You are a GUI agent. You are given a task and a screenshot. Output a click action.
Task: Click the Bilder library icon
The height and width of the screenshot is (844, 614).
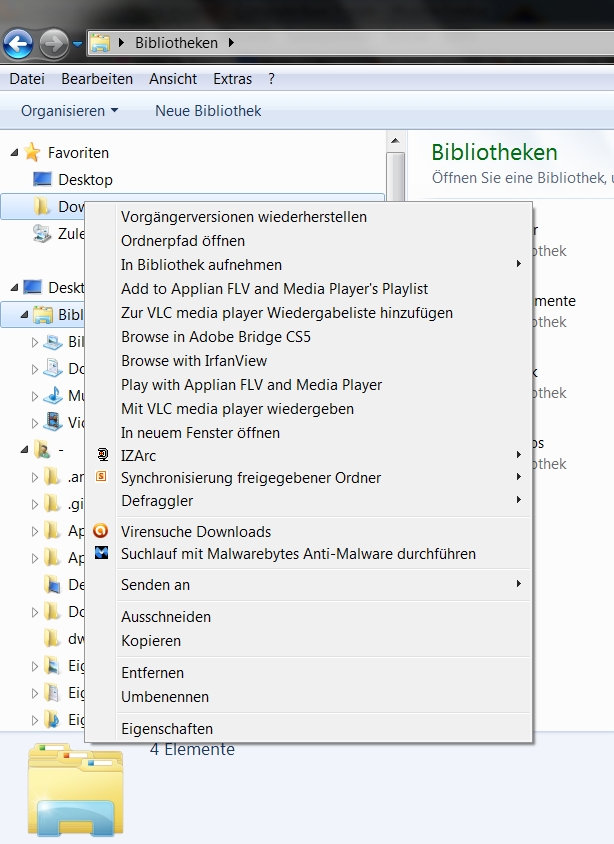tap(53, 341)
